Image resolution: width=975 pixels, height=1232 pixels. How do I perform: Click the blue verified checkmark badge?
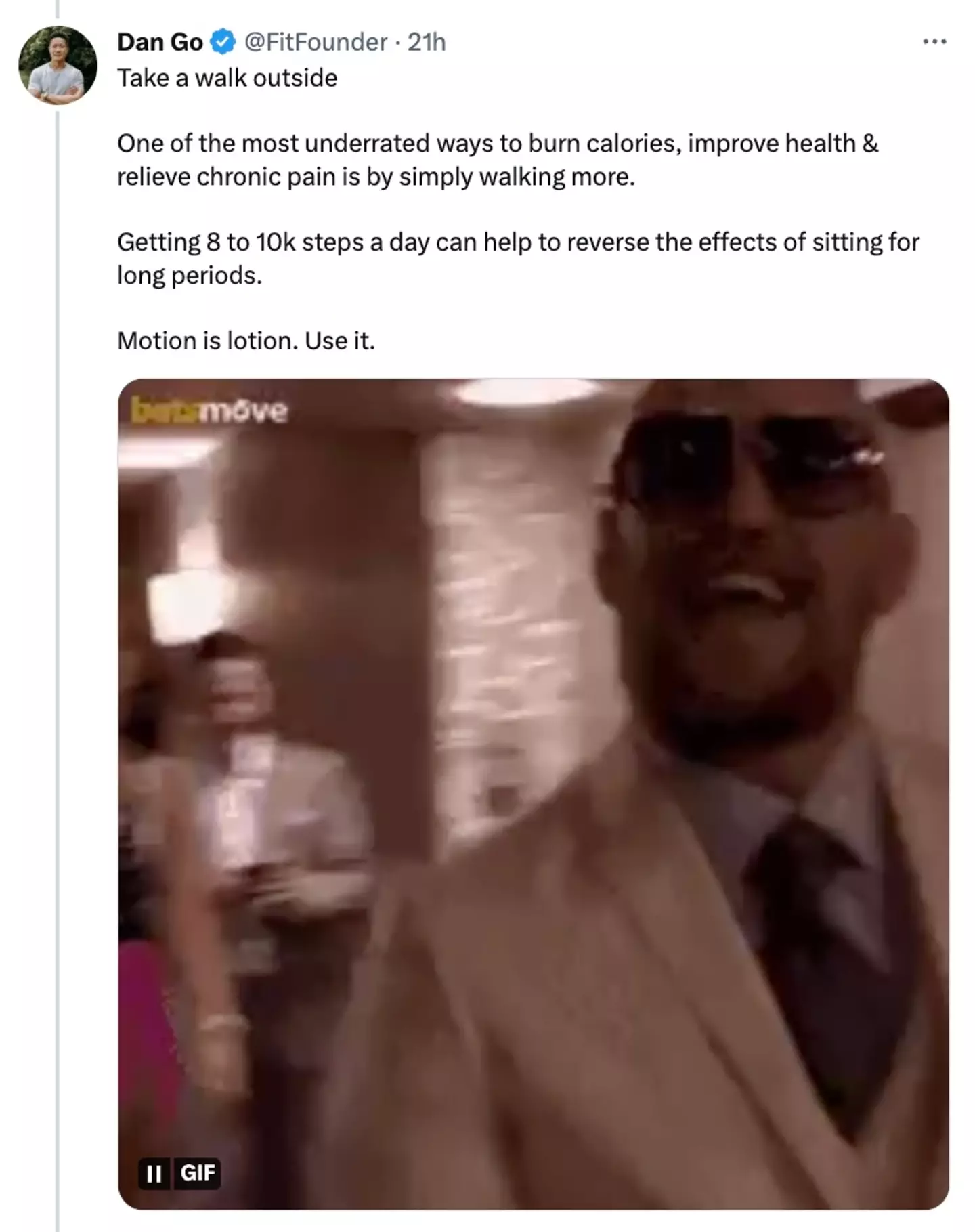pyautogui.click(x=223, y=42)
